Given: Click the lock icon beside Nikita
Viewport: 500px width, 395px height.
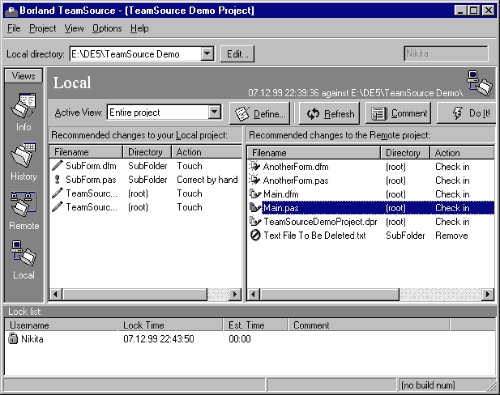Looking at the screenshot, I should click(13, 339).
